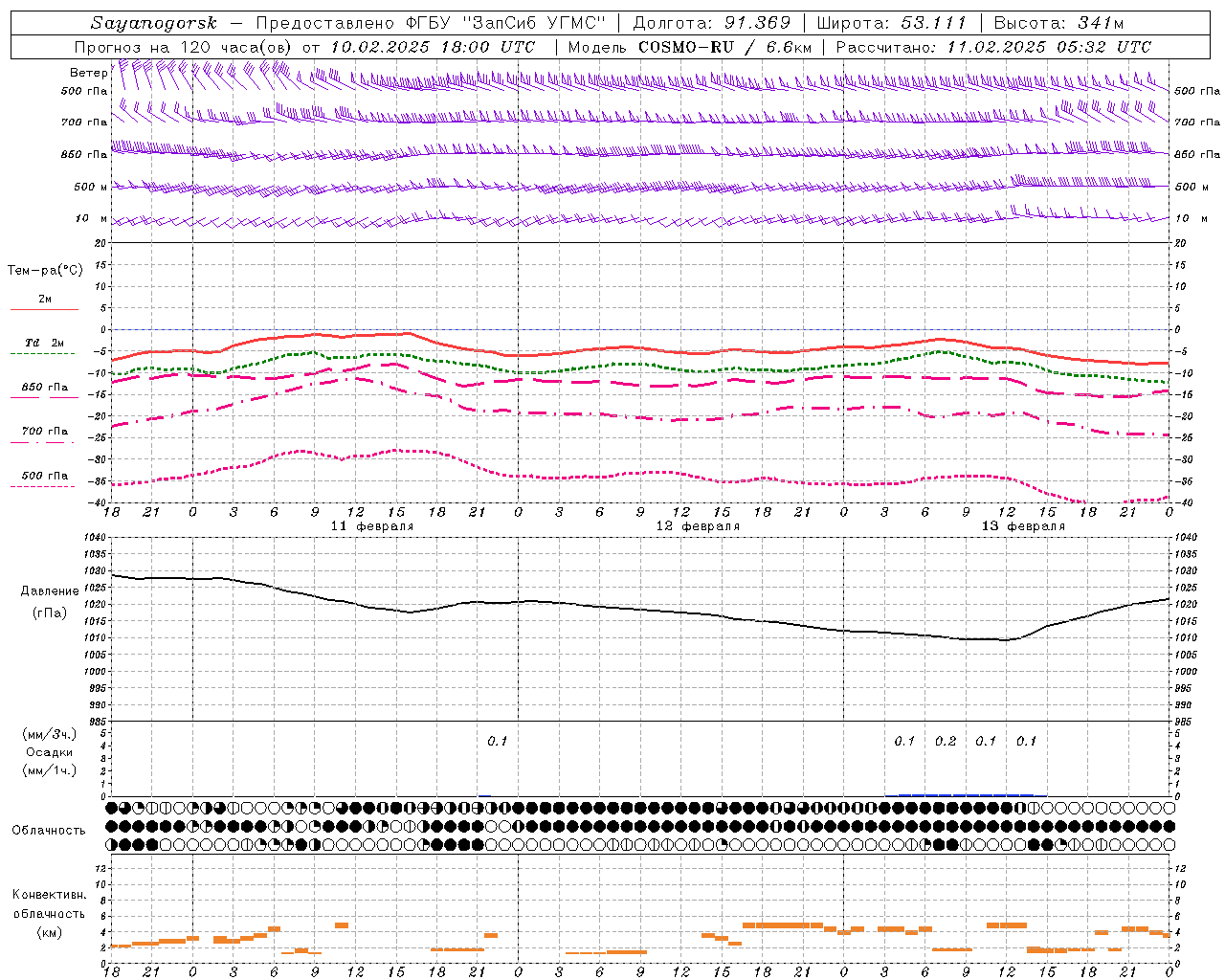This screenshot has height=980, width=1225.
Task: Click the '12' tick on the left convective cloud axis
Action: click(101, 868)
